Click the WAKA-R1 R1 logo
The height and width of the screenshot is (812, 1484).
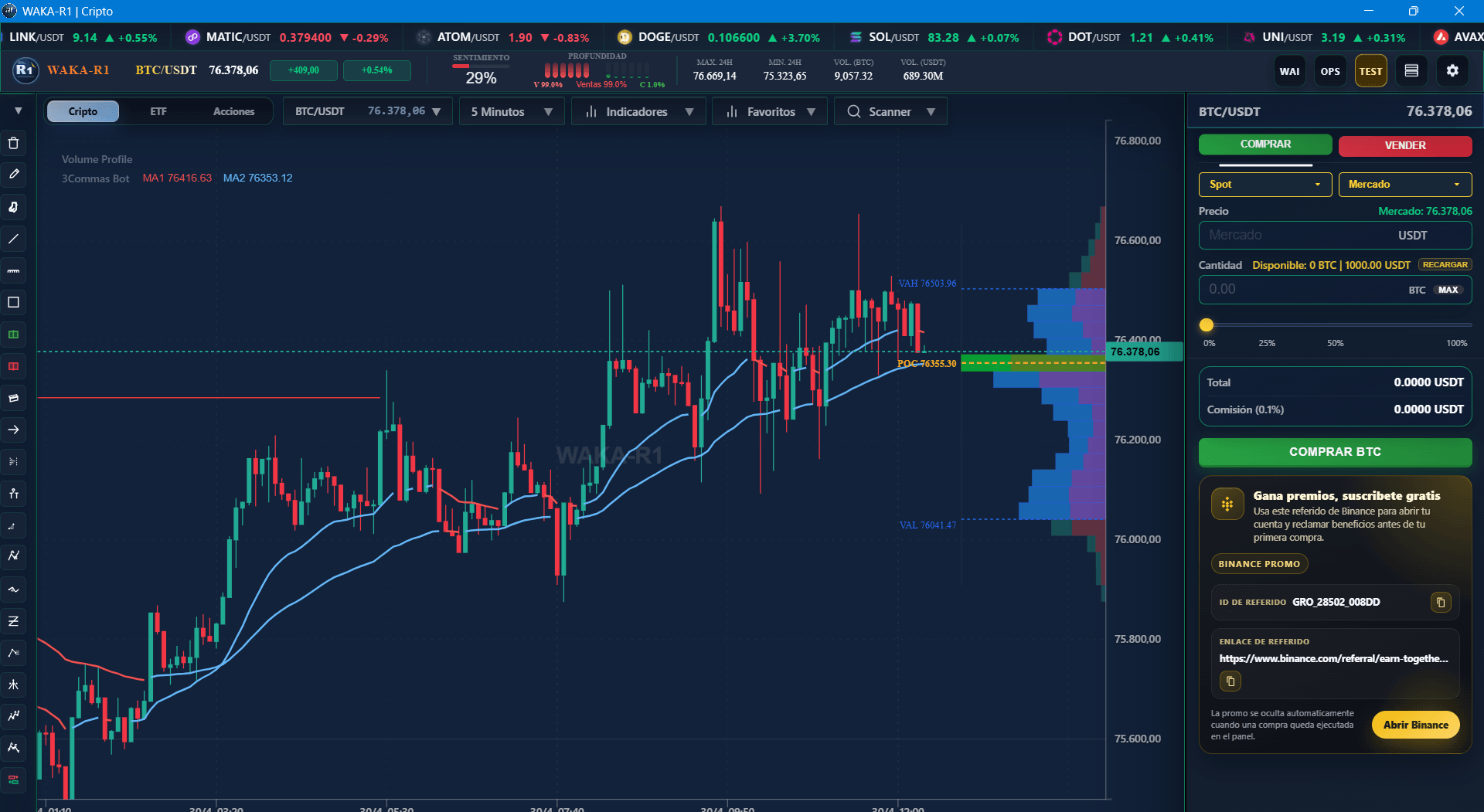tap(25, 70)
